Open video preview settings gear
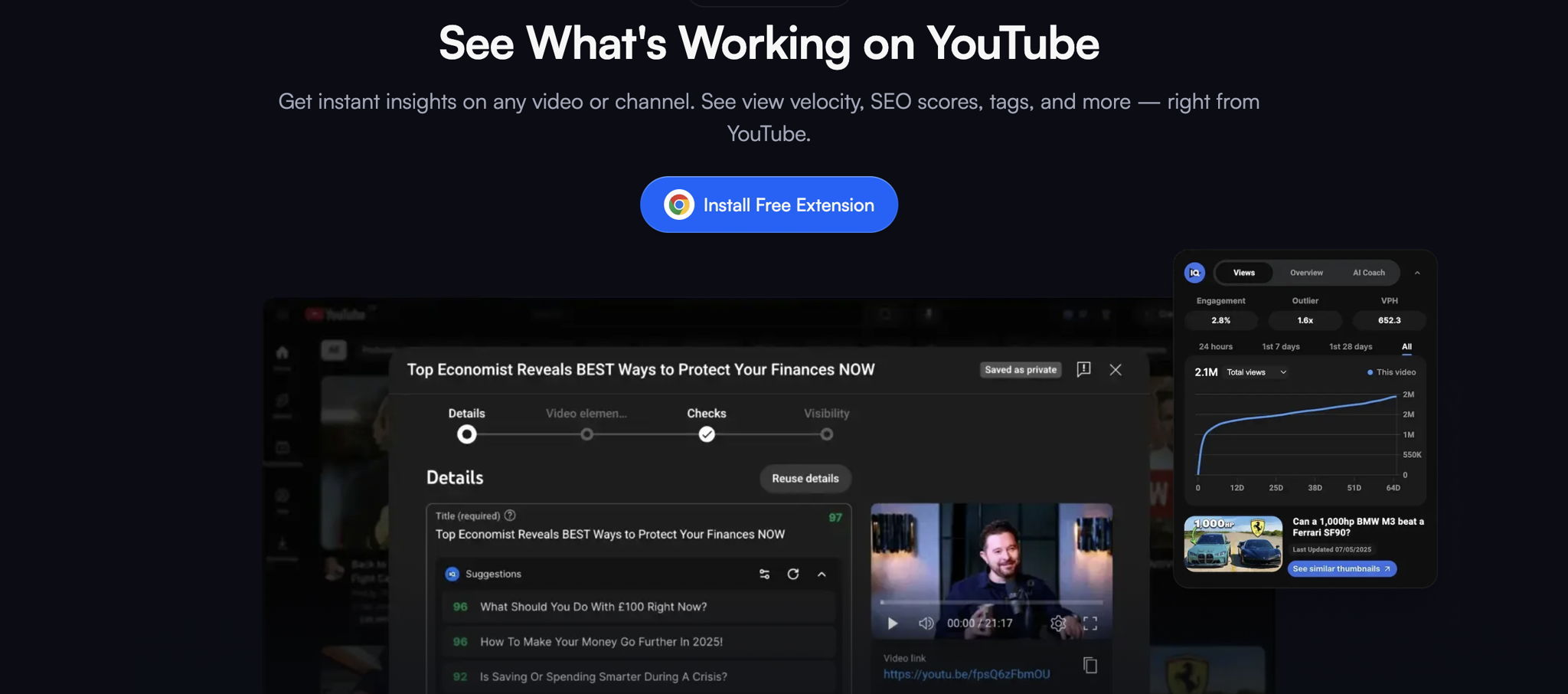Screen dimensions: 1568x694 click(x=1058, y=624)
